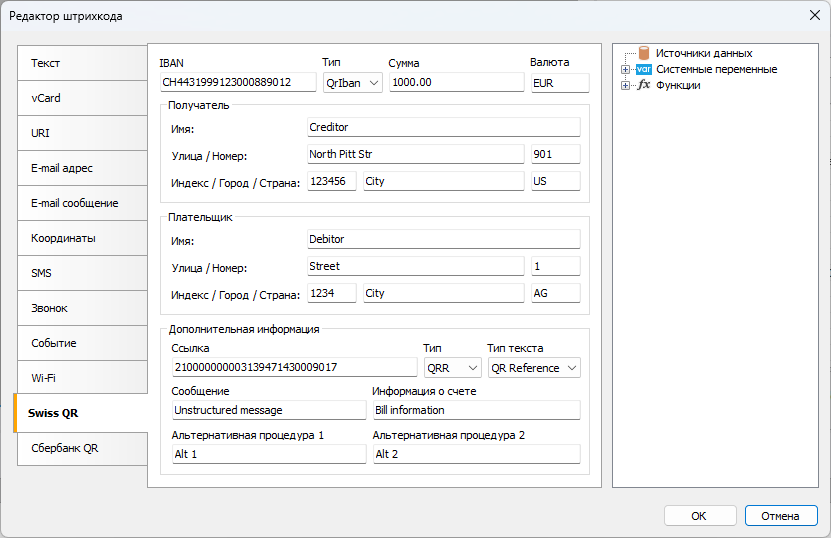Click the Debitor name field
This screenshot has height=538, width=831.
tap(444, 239)
